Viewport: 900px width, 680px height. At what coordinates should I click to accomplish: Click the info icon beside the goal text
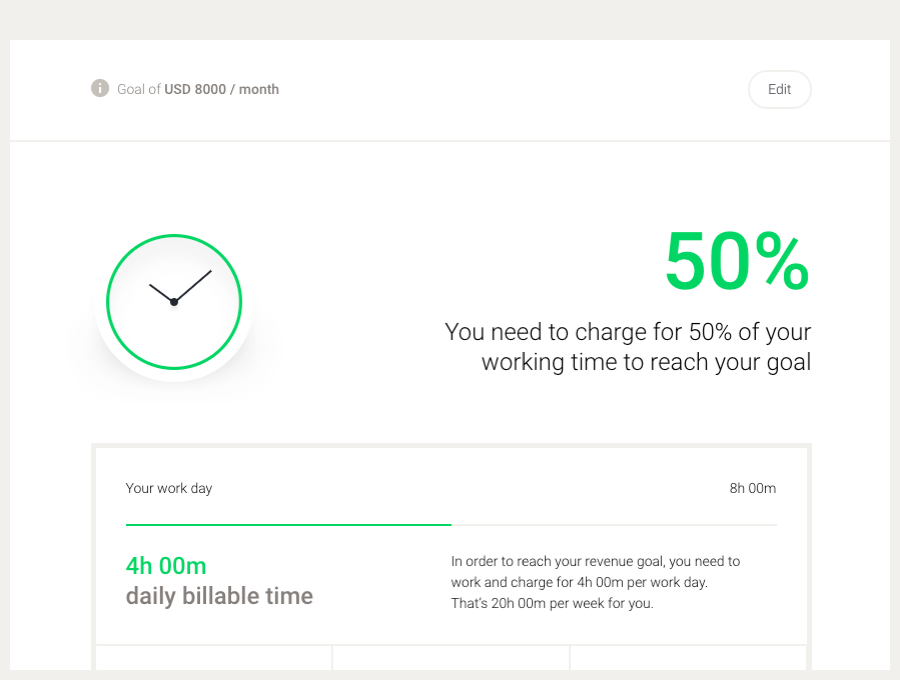(x=99, y=88)
